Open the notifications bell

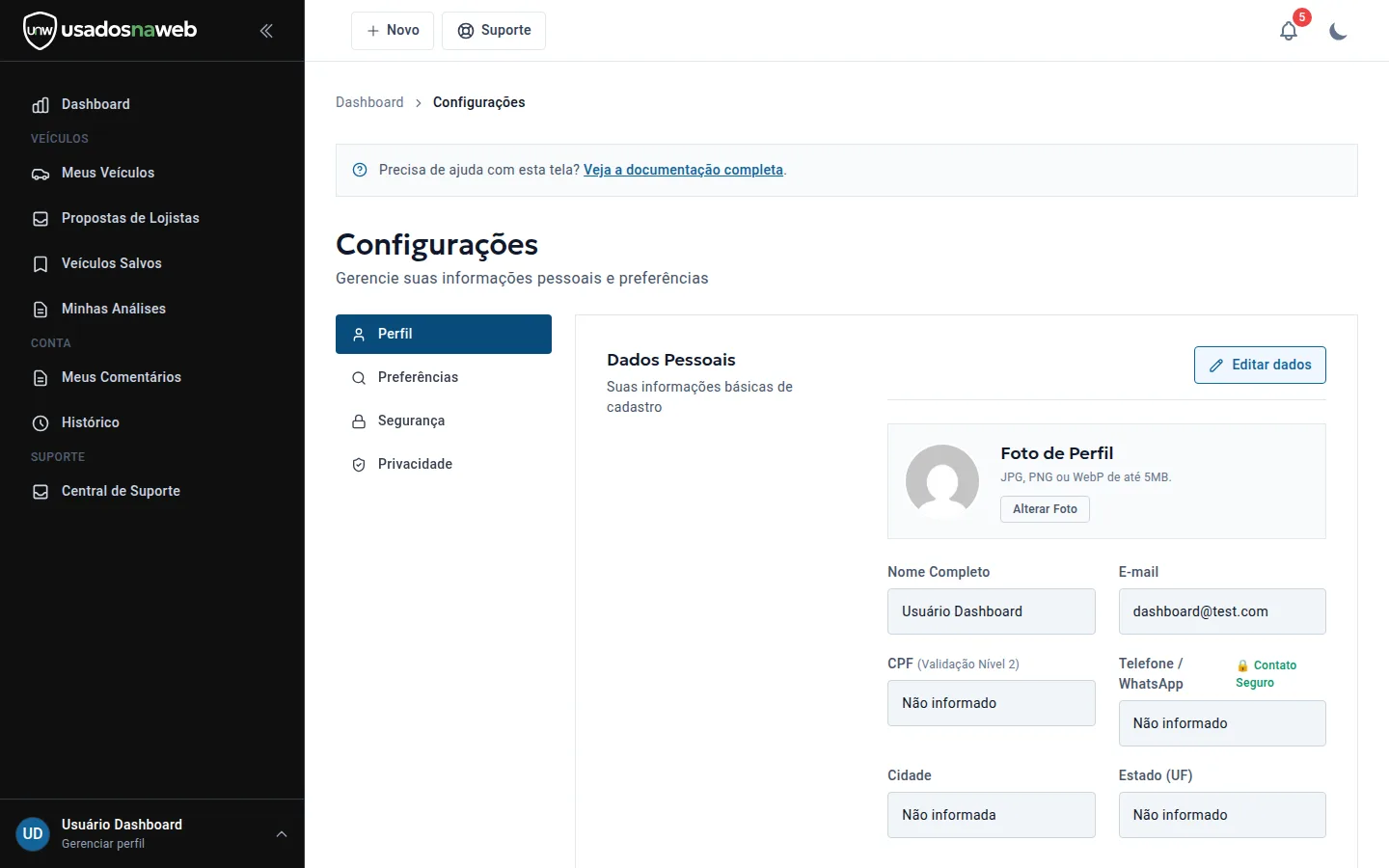(x=1289, y=31)
